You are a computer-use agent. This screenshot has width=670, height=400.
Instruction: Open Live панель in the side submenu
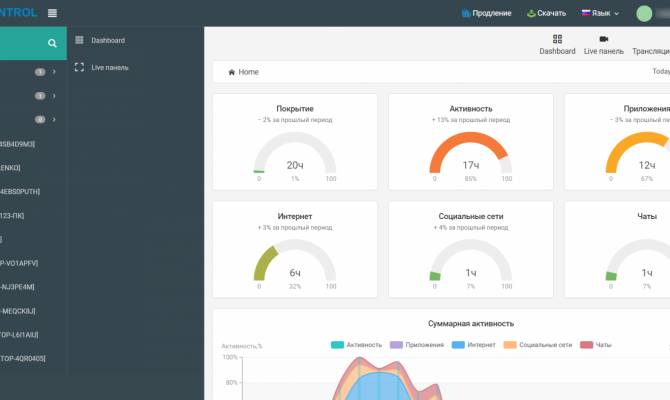click(x=110, y=68)
